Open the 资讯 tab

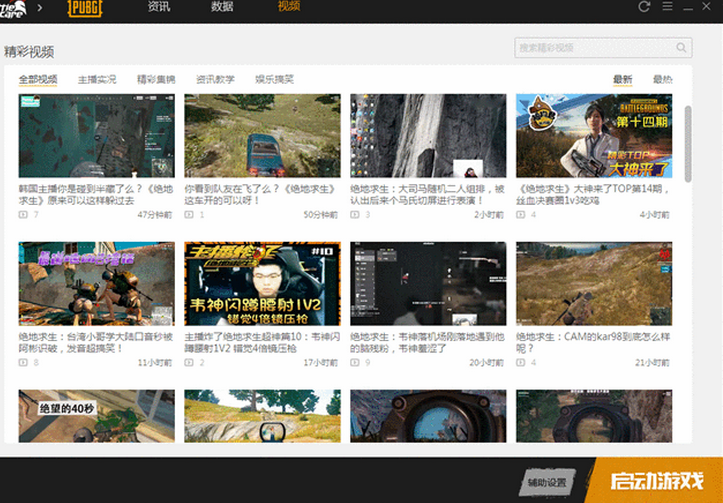click(x=159, y=6)
